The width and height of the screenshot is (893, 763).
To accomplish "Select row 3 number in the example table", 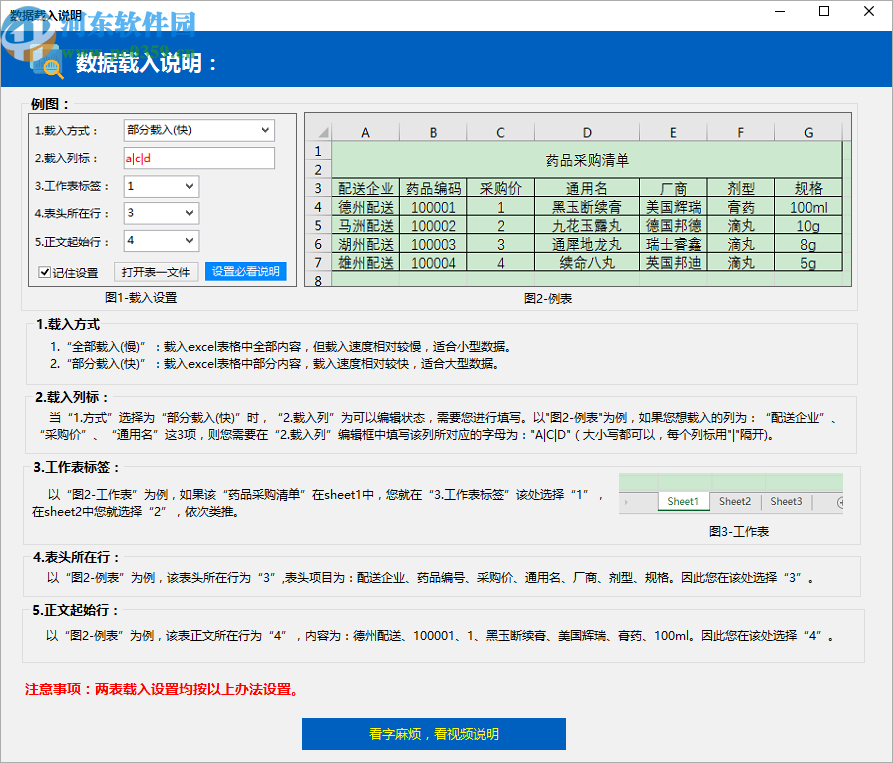I will click(x=319, y=187).
